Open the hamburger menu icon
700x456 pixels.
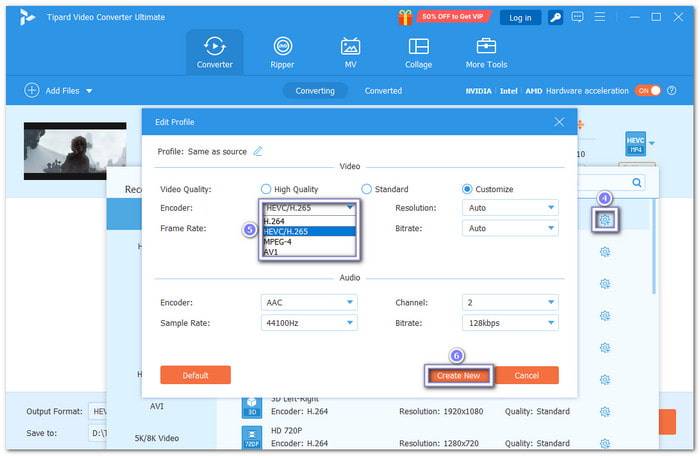click(600, 17)
